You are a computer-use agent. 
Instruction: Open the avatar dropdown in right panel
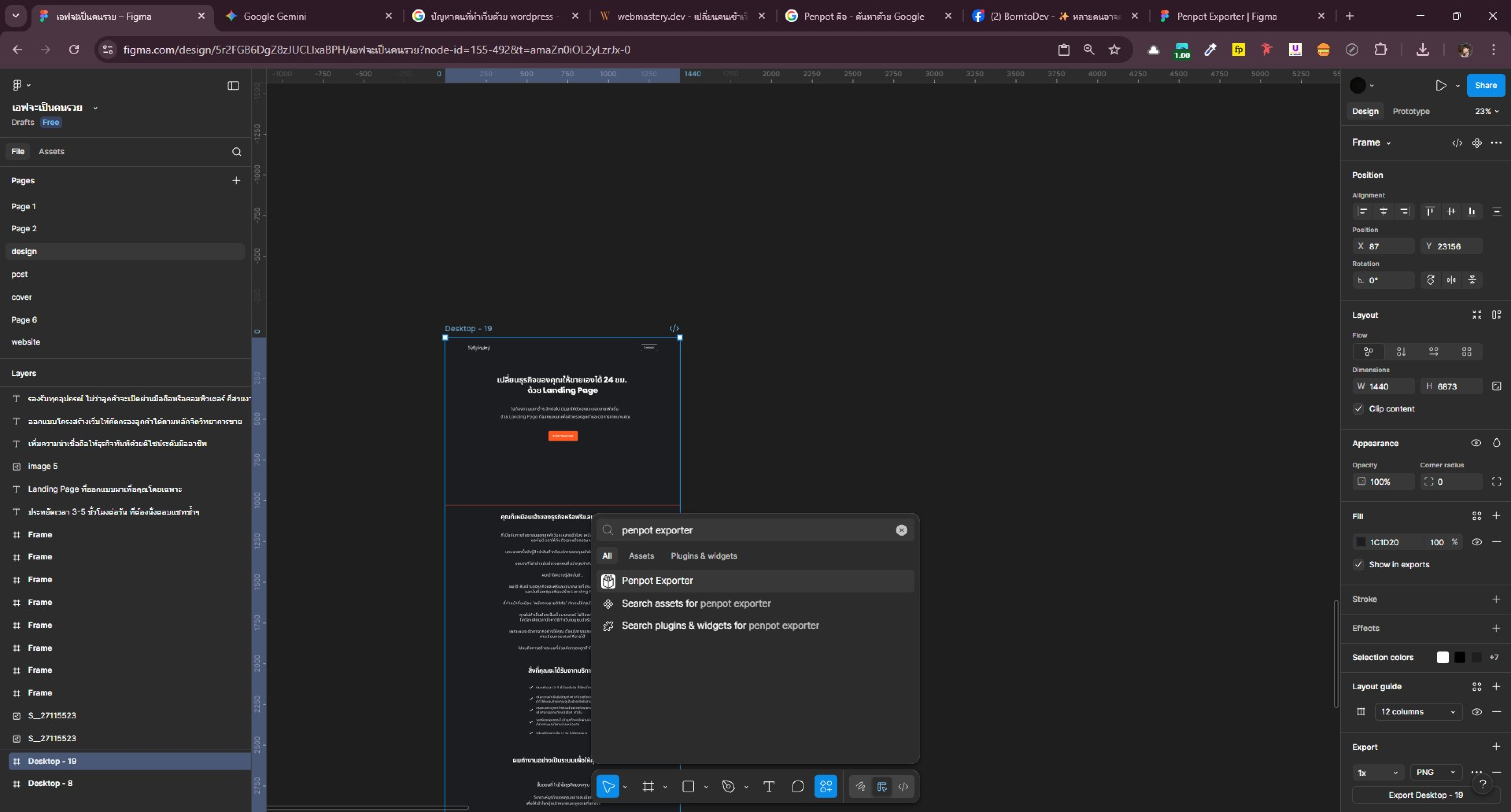(x=1361, y=86)
